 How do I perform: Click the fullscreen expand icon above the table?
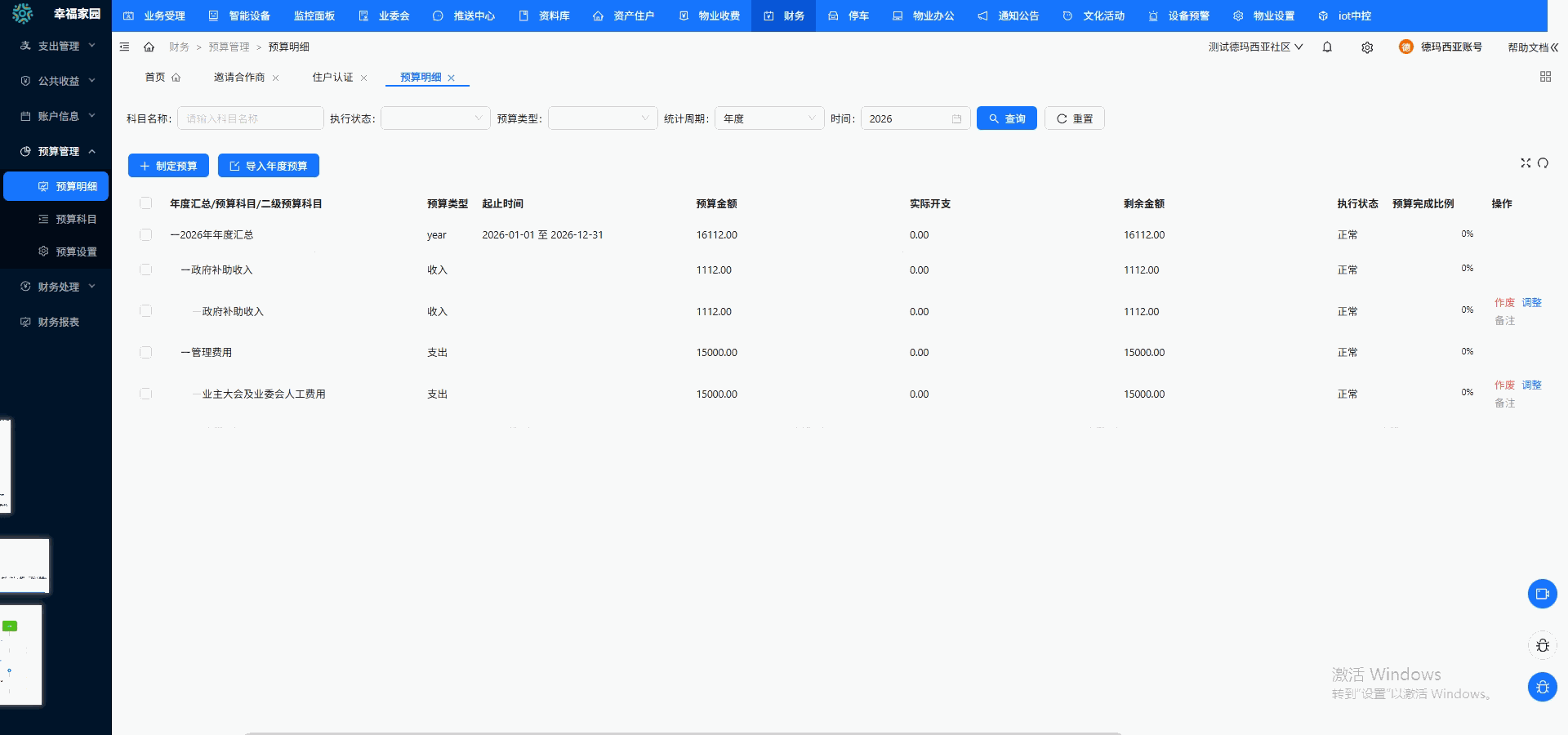tap(1526, 163)
